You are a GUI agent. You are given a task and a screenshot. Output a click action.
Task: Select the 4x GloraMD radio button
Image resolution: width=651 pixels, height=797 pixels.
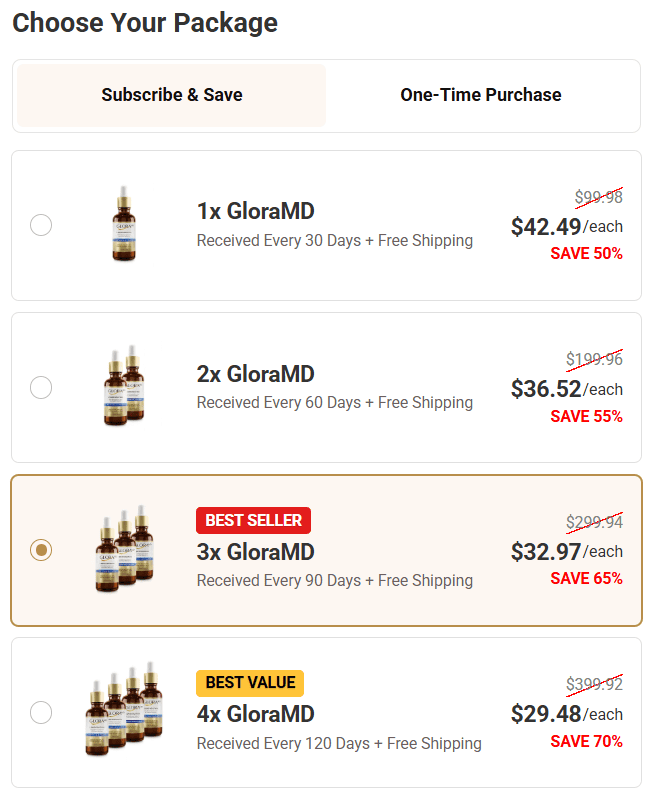point(41,713)
